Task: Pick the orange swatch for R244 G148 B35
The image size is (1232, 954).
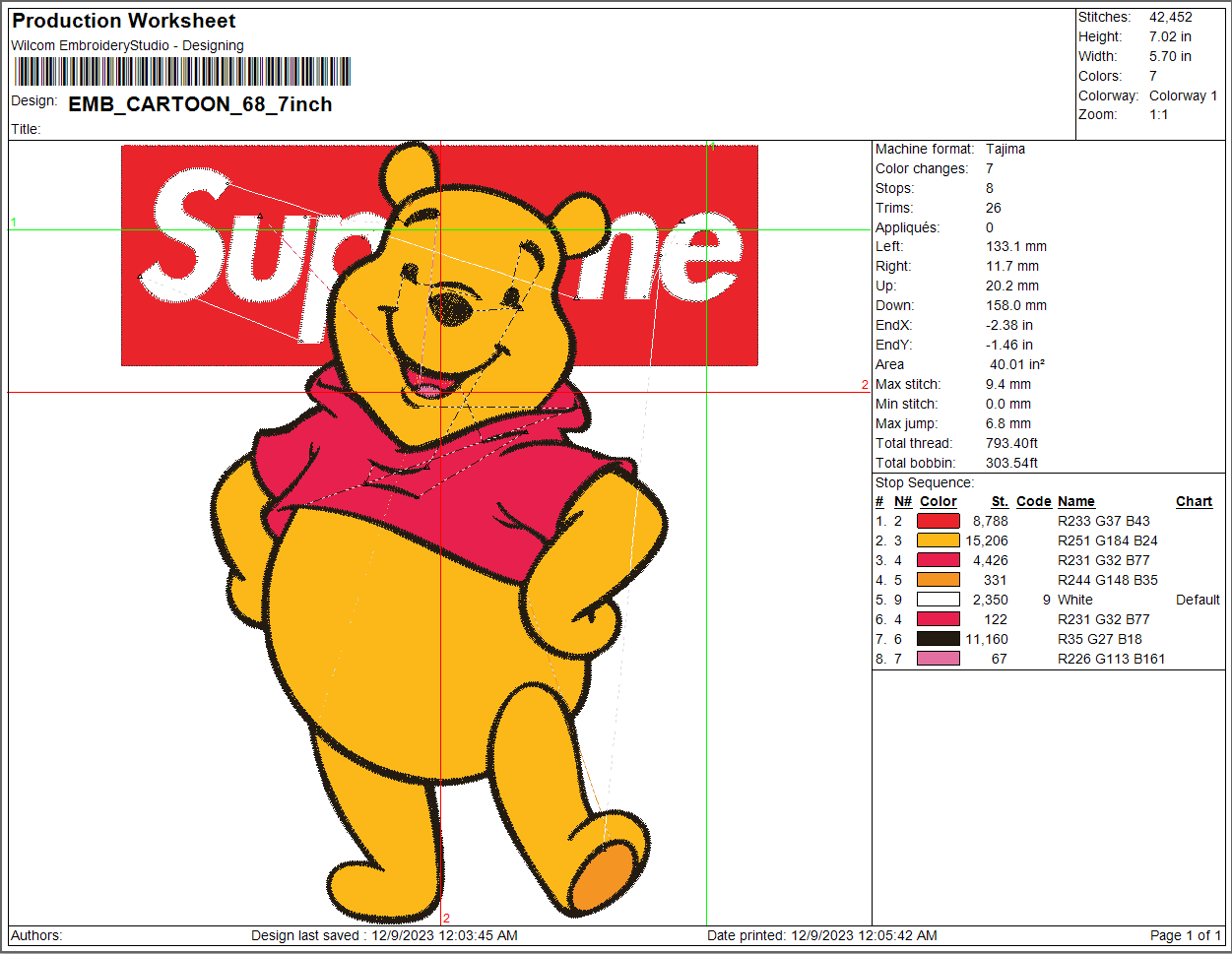Action: pos(938,580)
